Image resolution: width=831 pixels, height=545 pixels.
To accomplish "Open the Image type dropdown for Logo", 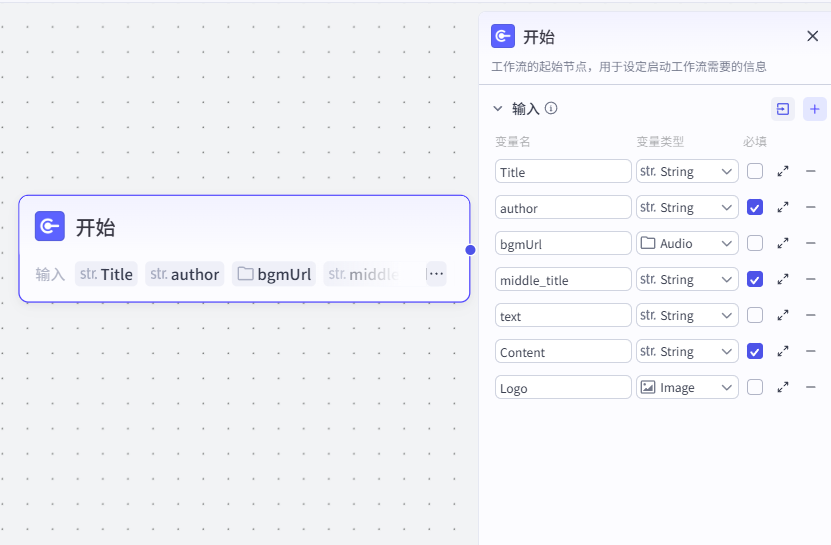I will [687, 388].
